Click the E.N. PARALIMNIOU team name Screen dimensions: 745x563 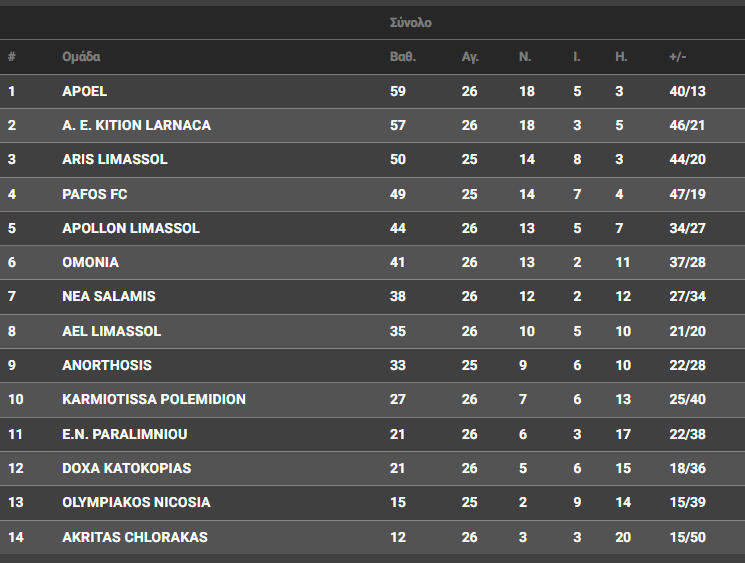[124, 434]
